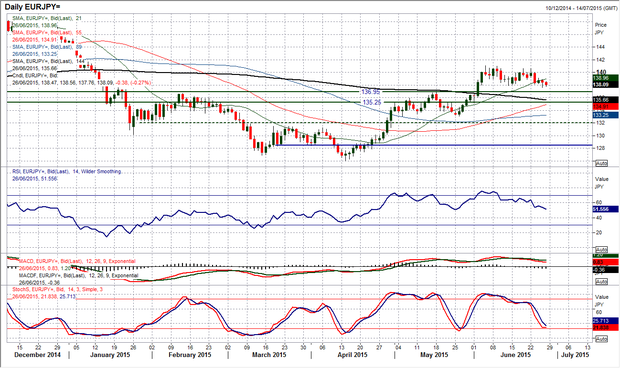Click the 136.95 horizontal level label
620x368 pixels.
[370, 91]
